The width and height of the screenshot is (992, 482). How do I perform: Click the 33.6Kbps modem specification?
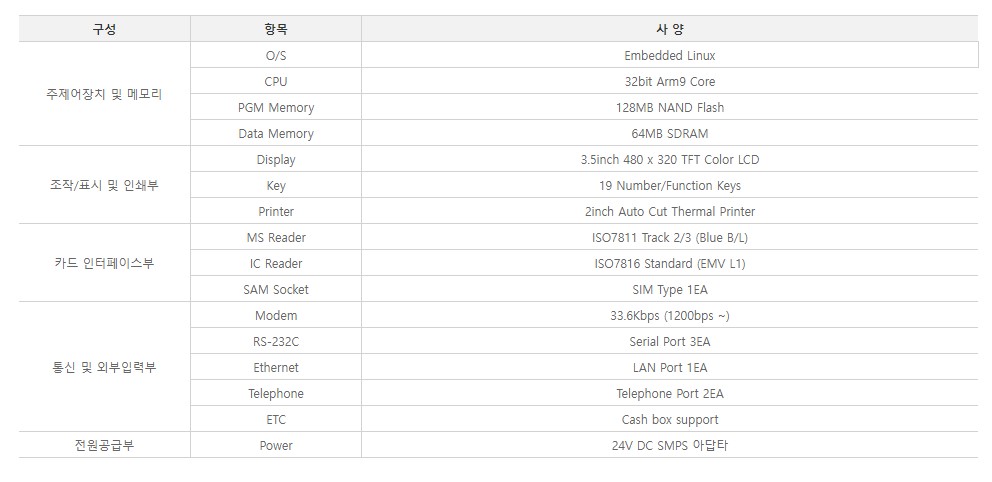669,315
